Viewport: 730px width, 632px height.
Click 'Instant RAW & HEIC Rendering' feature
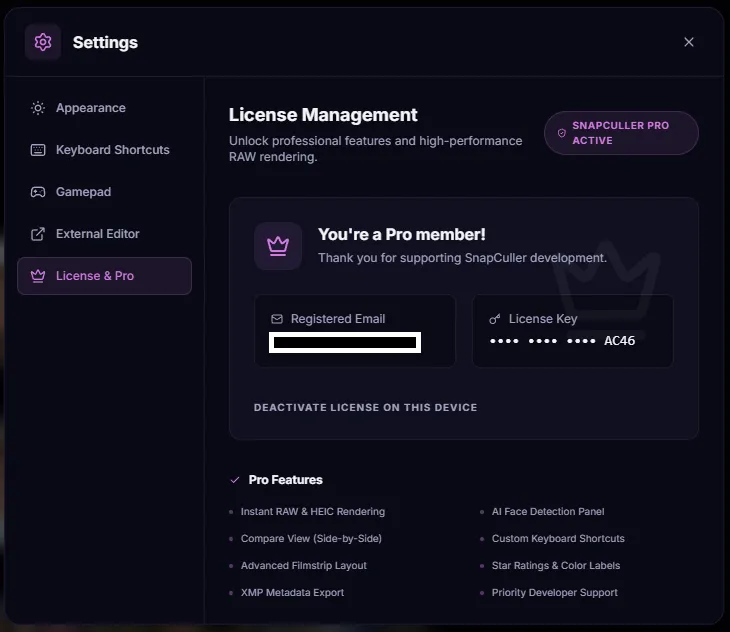point(313,511)
